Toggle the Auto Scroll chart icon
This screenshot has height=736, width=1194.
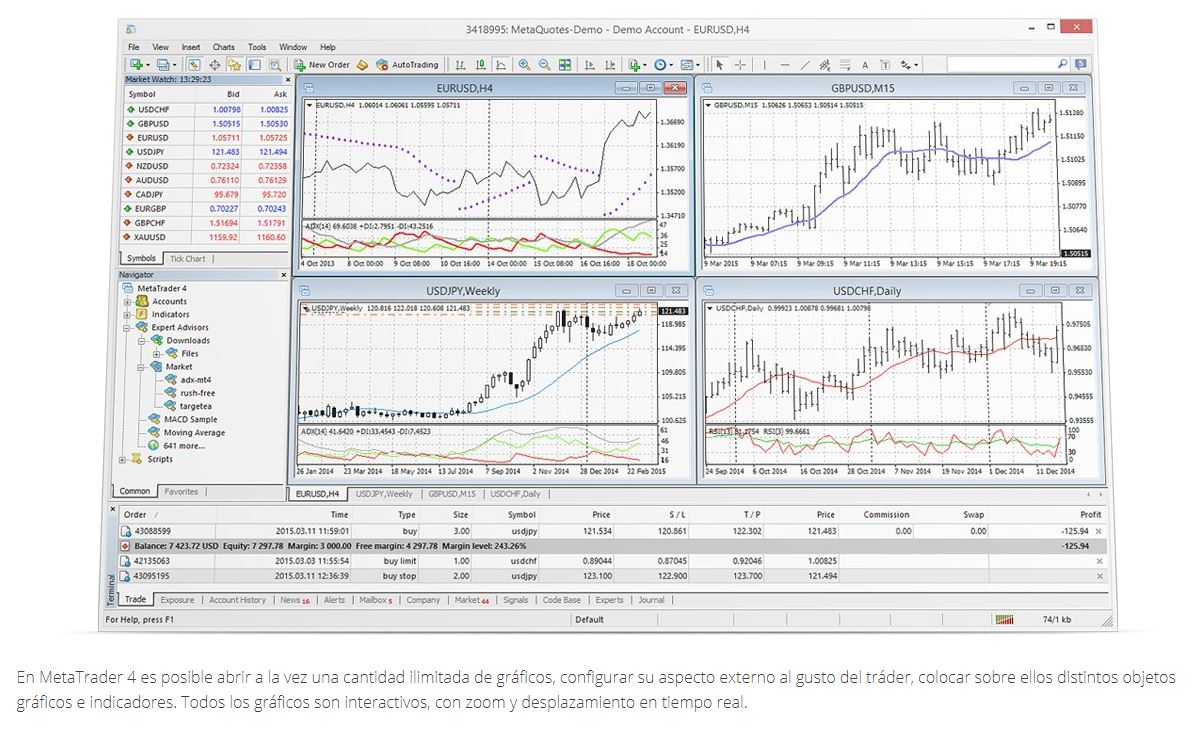(589, 65)
